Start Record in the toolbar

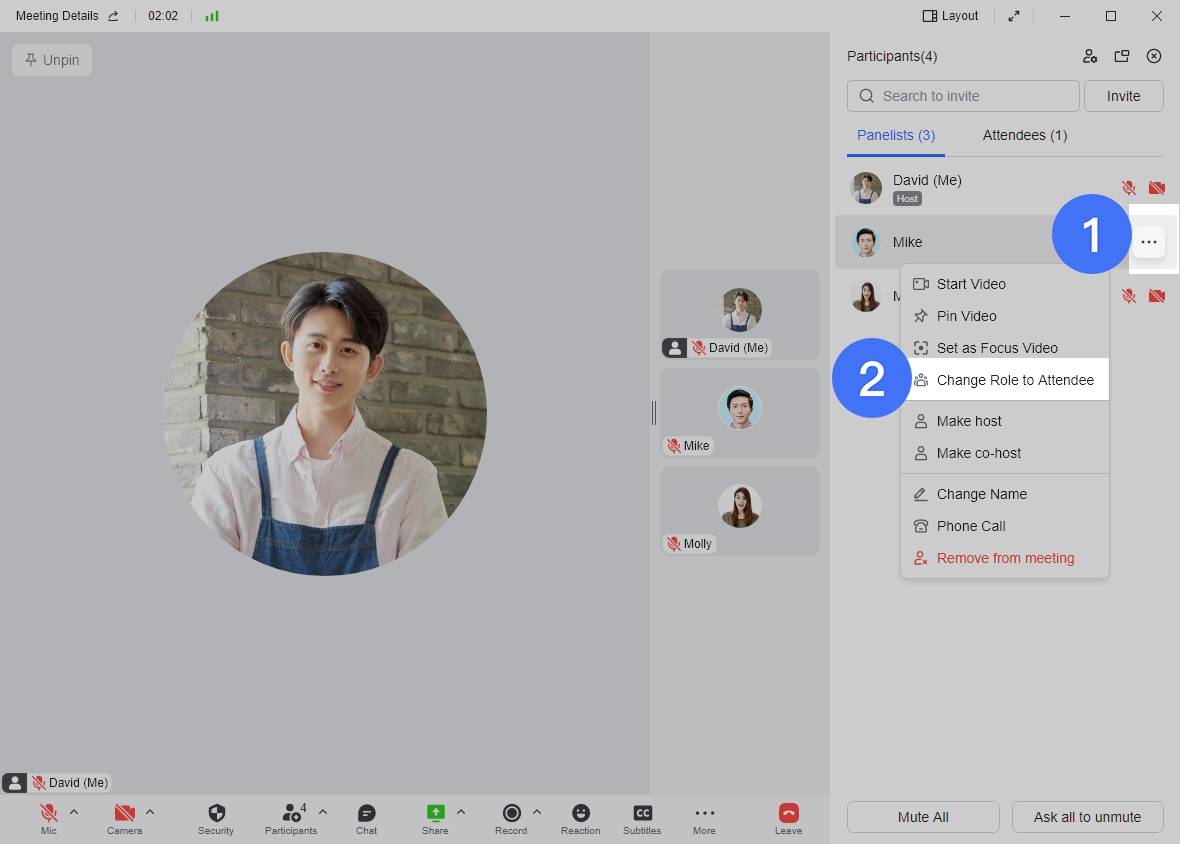tap(511, 813)
